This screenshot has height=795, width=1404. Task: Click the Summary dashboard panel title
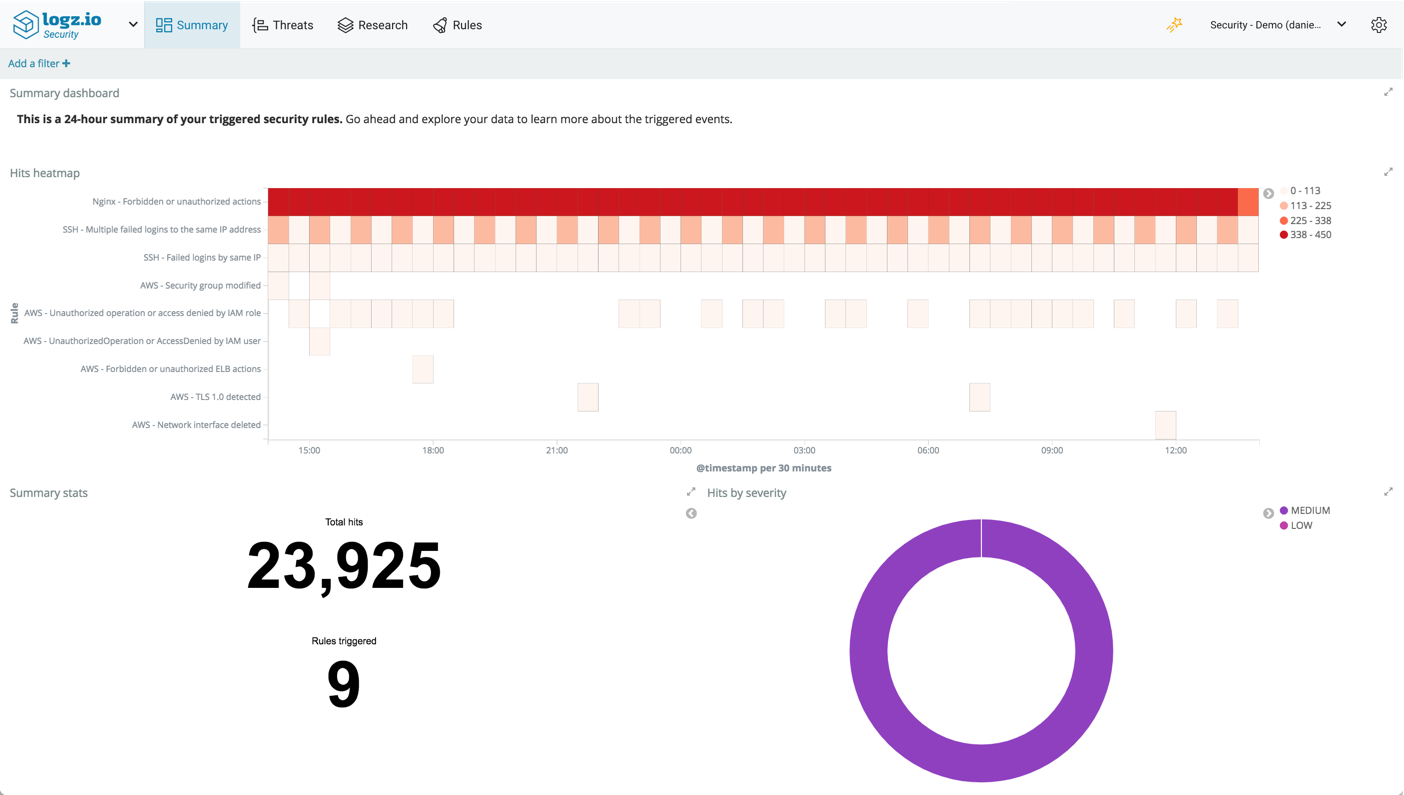pyautogui.click(x=64, y=93)
